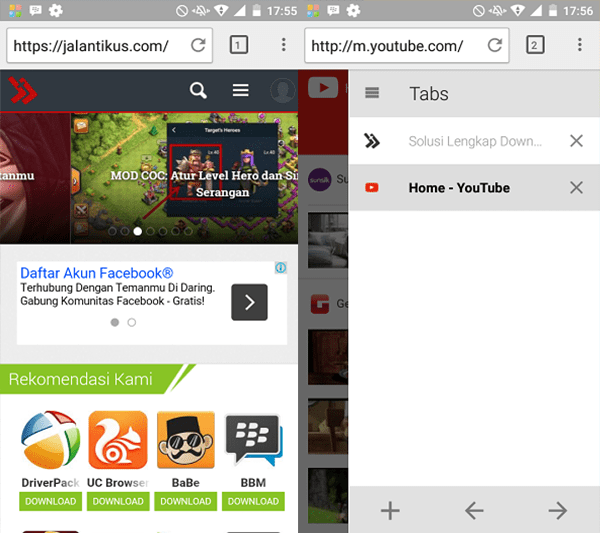Screen dimensions: 600x533
Task: Open overflow menu in jalantikus browser
Action: 284,45
